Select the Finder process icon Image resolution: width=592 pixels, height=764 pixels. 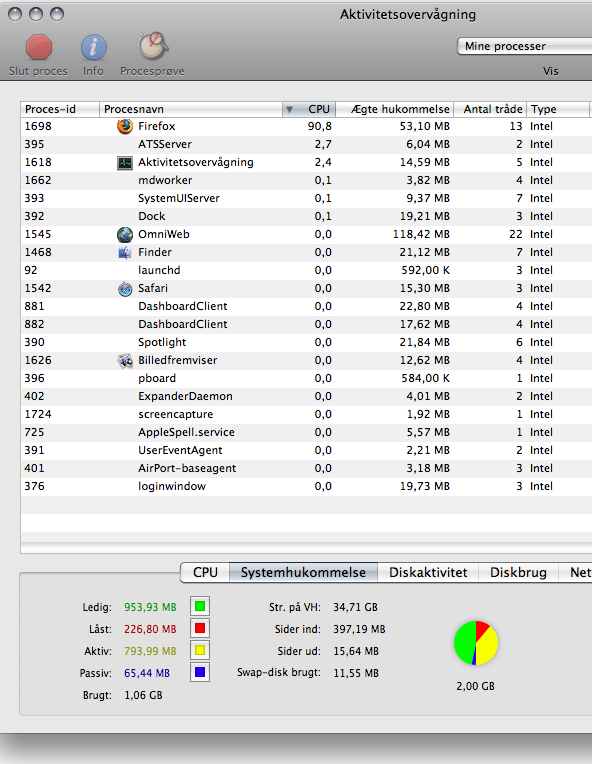[x=125, y=252]
